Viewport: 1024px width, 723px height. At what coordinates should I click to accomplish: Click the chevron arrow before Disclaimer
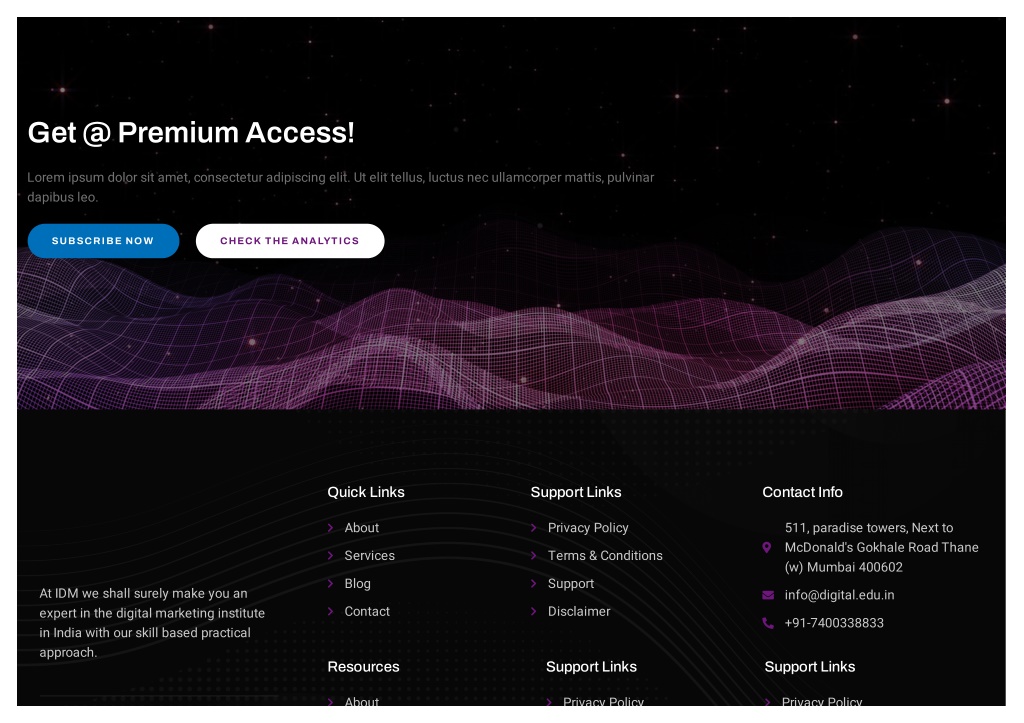[x=534, y=612]
